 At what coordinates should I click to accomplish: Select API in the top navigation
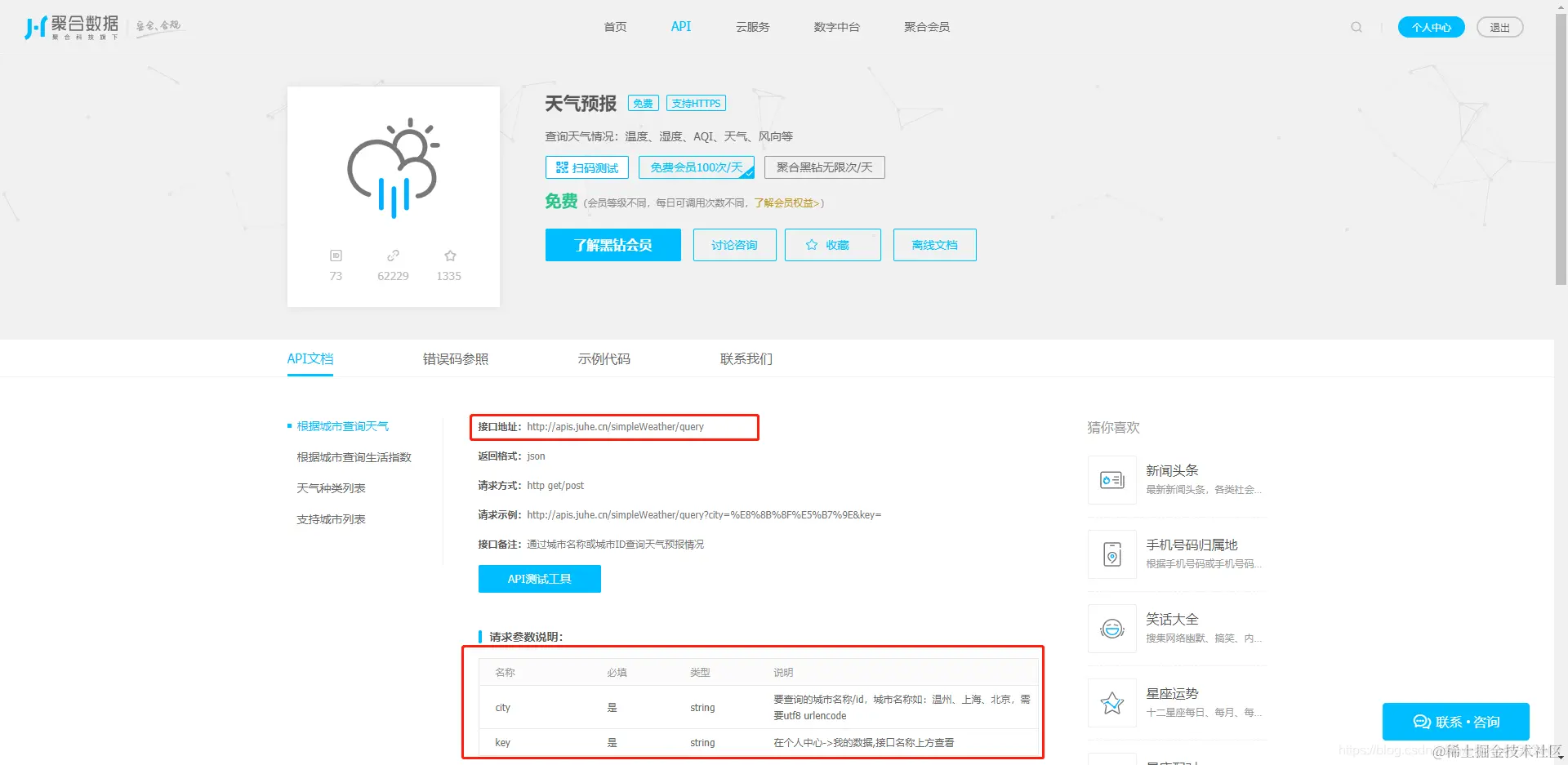click(681, 27)
